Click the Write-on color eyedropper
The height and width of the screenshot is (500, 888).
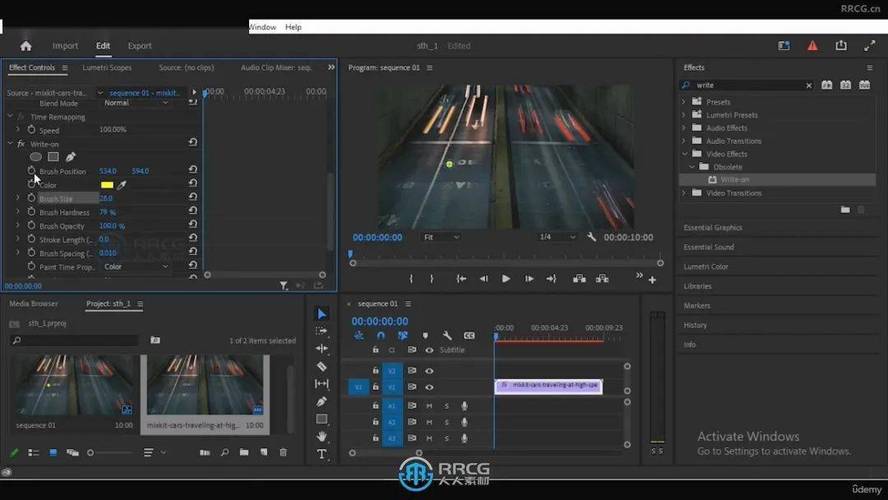pyautogui.click(x=122, y=185)
